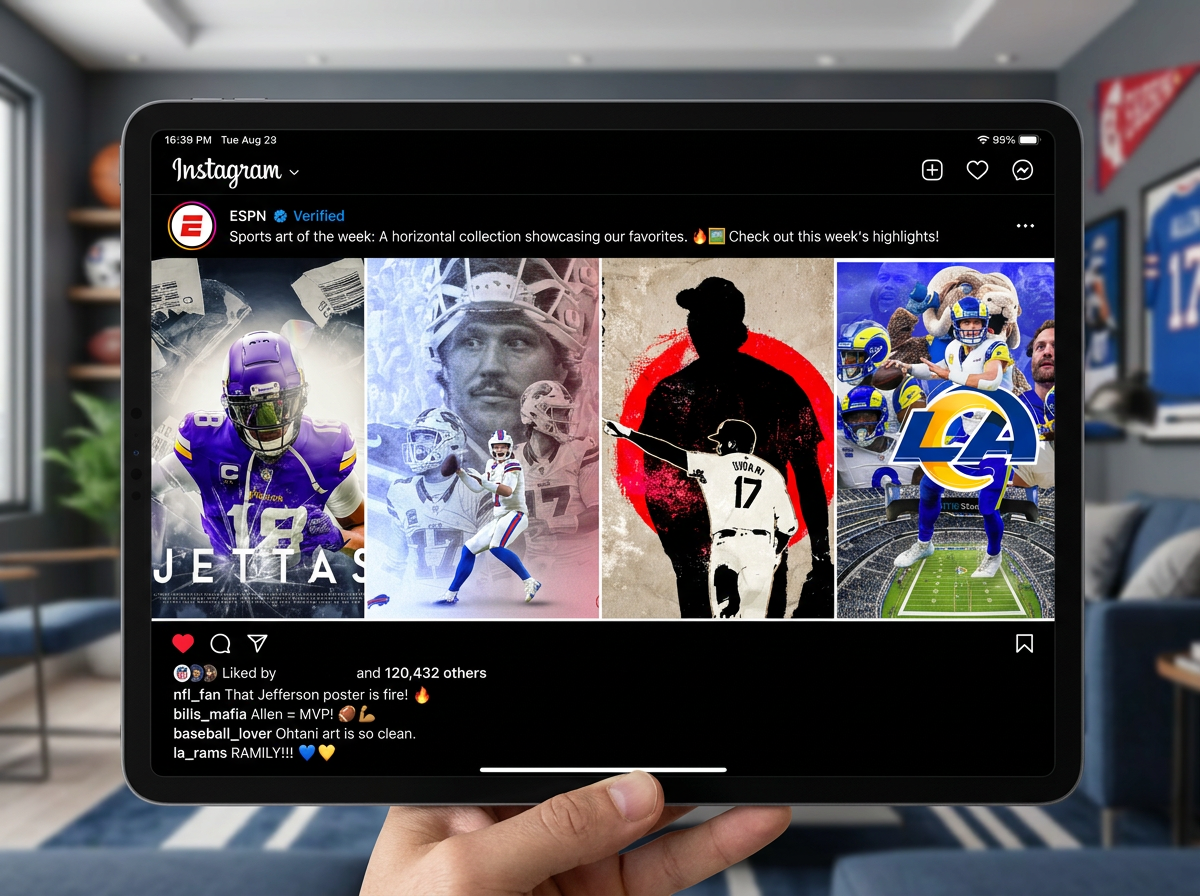Save post with the bookmark icon
Image resolution: width=1200 pixels, height=896 pixels.
1024,643
